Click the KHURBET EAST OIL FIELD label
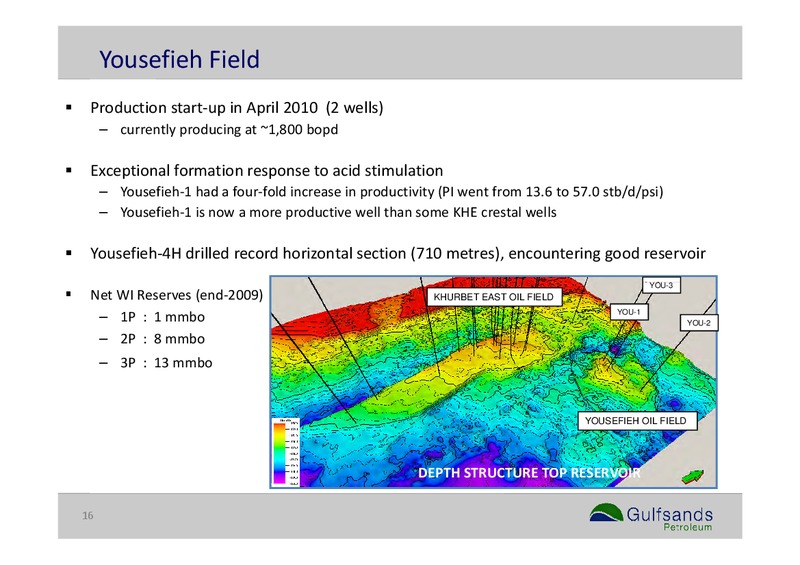800x565 pixels. coord(493,297)
